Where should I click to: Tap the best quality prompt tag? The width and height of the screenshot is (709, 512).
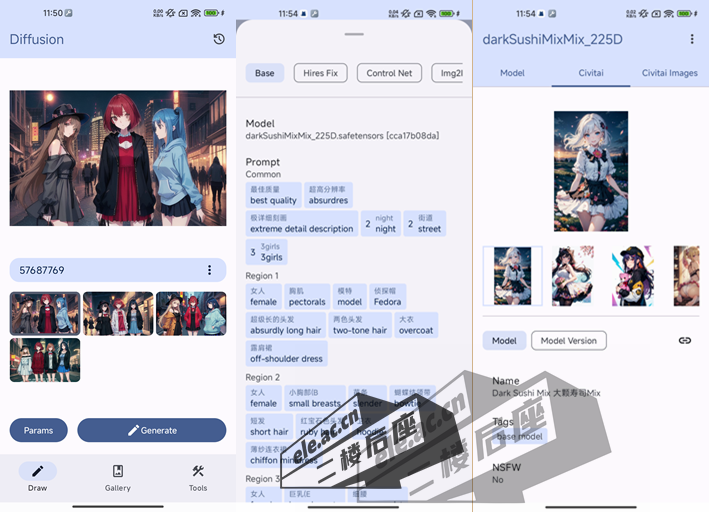click(x=274, y=195)
